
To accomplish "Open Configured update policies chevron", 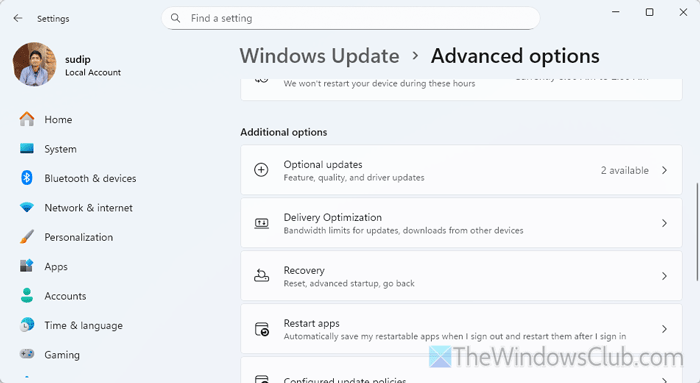I will (664, 380).
